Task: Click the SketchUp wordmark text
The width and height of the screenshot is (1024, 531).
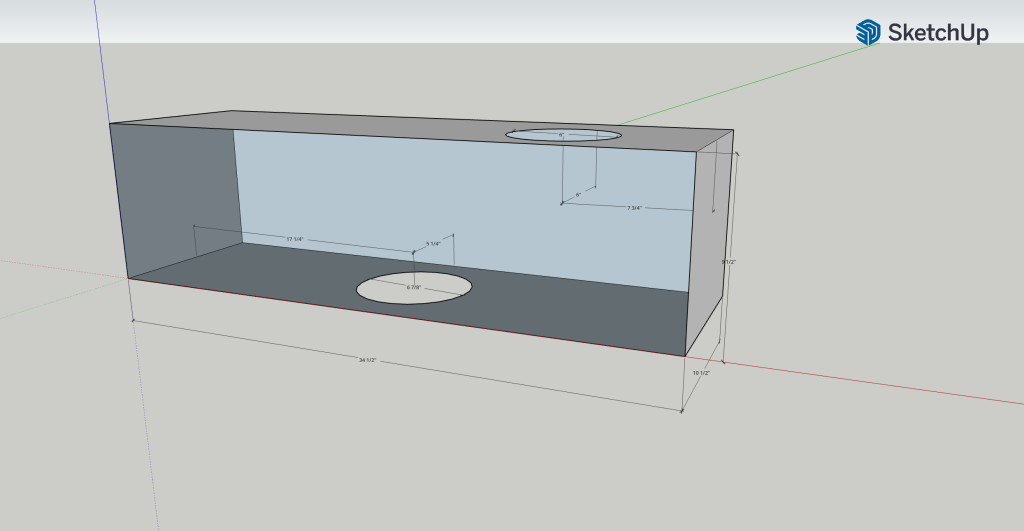Action: pos(938,33)
